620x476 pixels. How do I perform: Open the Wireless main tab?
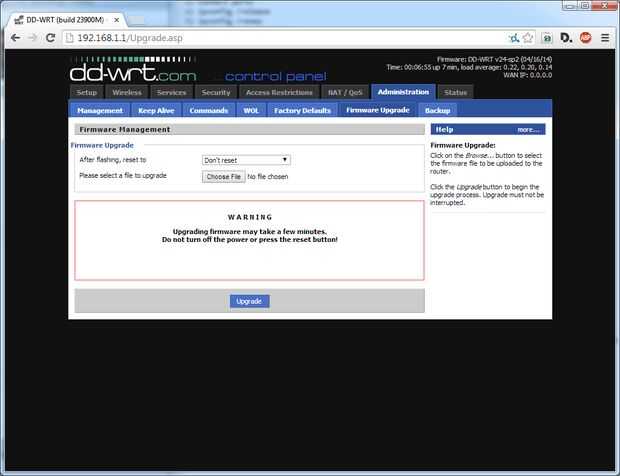point(127,92)
